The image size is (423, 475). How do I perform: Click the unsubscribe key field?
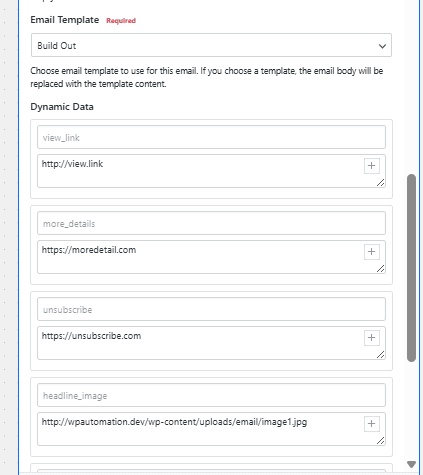211,309
